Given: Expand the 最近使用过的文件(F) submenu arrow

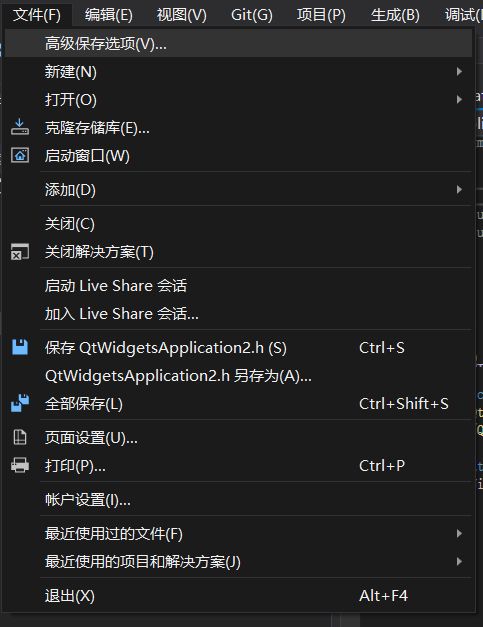Looking at the screenshot, I should tap(459, 533).
